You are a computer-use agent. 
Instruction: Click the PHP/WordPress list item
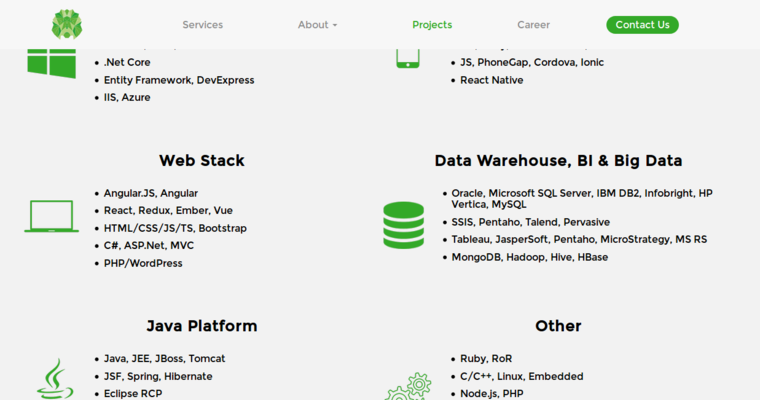pyautogui.click(x=143, y=263)
